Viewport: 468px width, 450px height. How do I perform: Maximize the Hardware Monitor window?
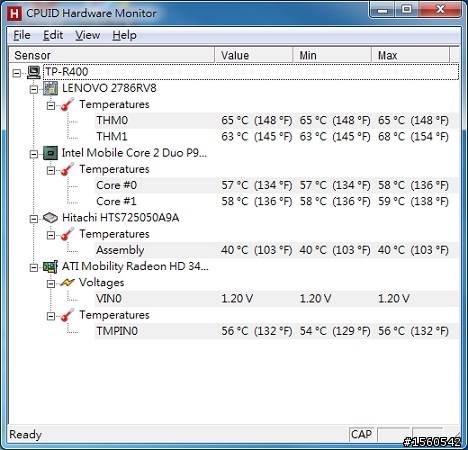(x=406, y=10)
